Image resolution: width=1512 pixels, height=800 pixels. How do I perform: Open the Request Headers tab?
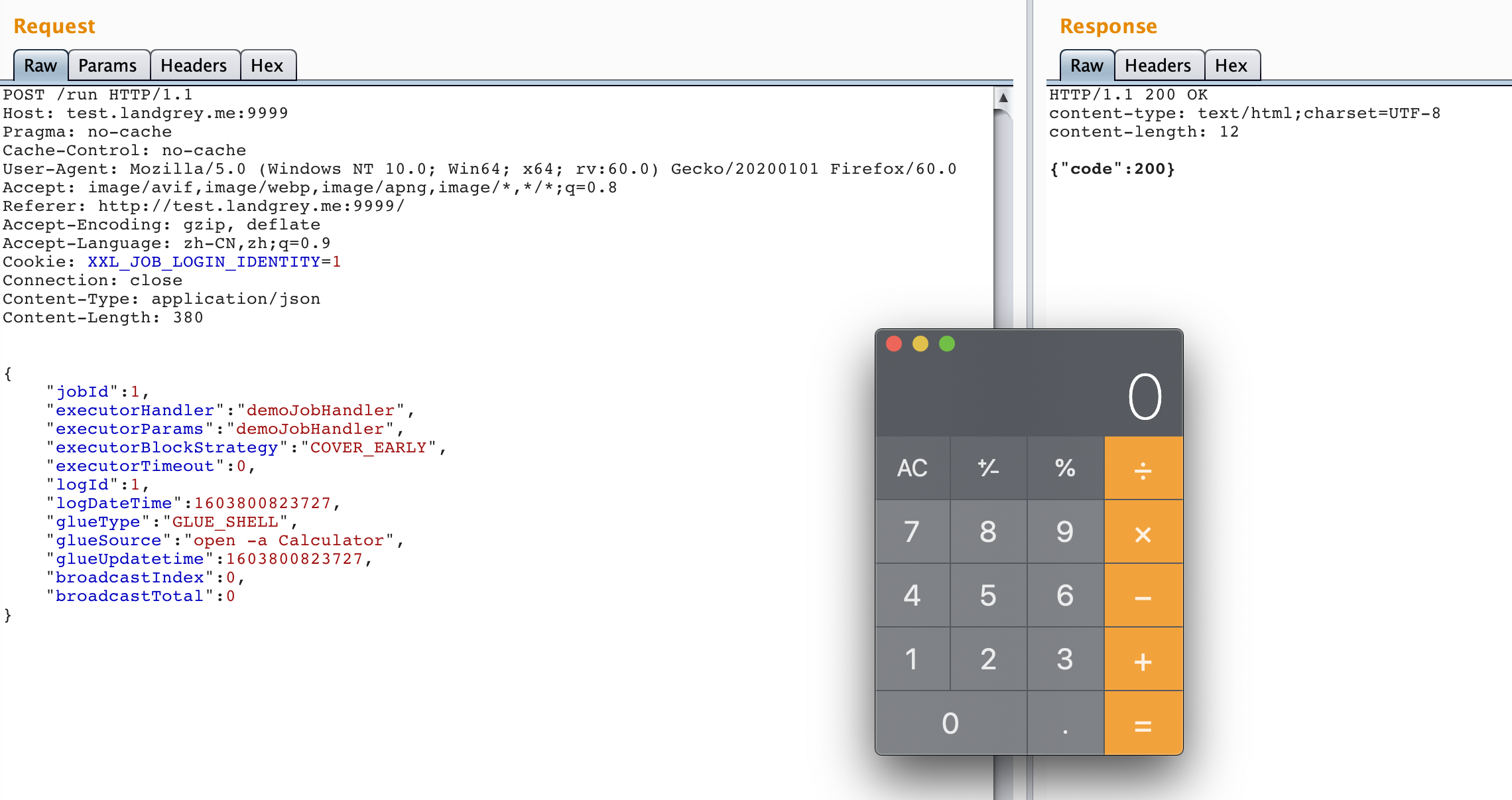[x=194, y=66]
